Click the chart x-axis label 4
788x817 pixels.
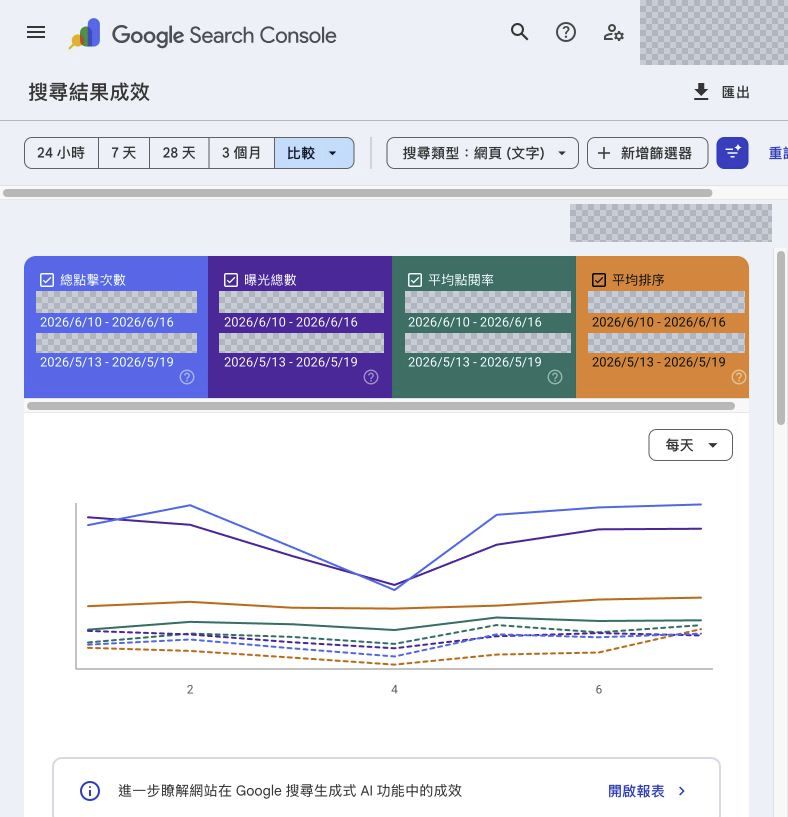[x=395, y=689]
